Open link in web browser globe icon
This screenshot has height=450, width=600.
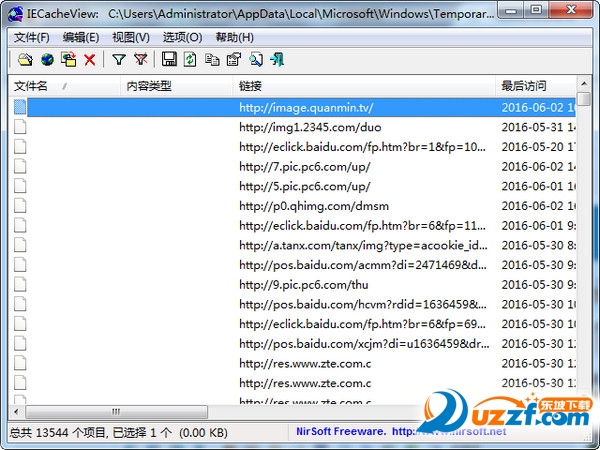47,60
